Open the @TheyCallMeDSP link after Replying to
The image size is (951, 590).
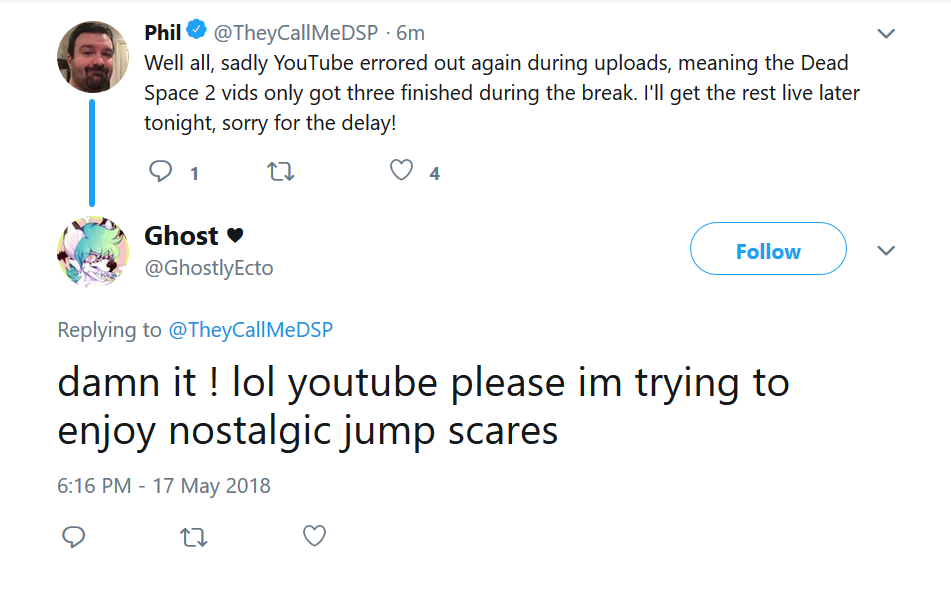click(250, 330)
